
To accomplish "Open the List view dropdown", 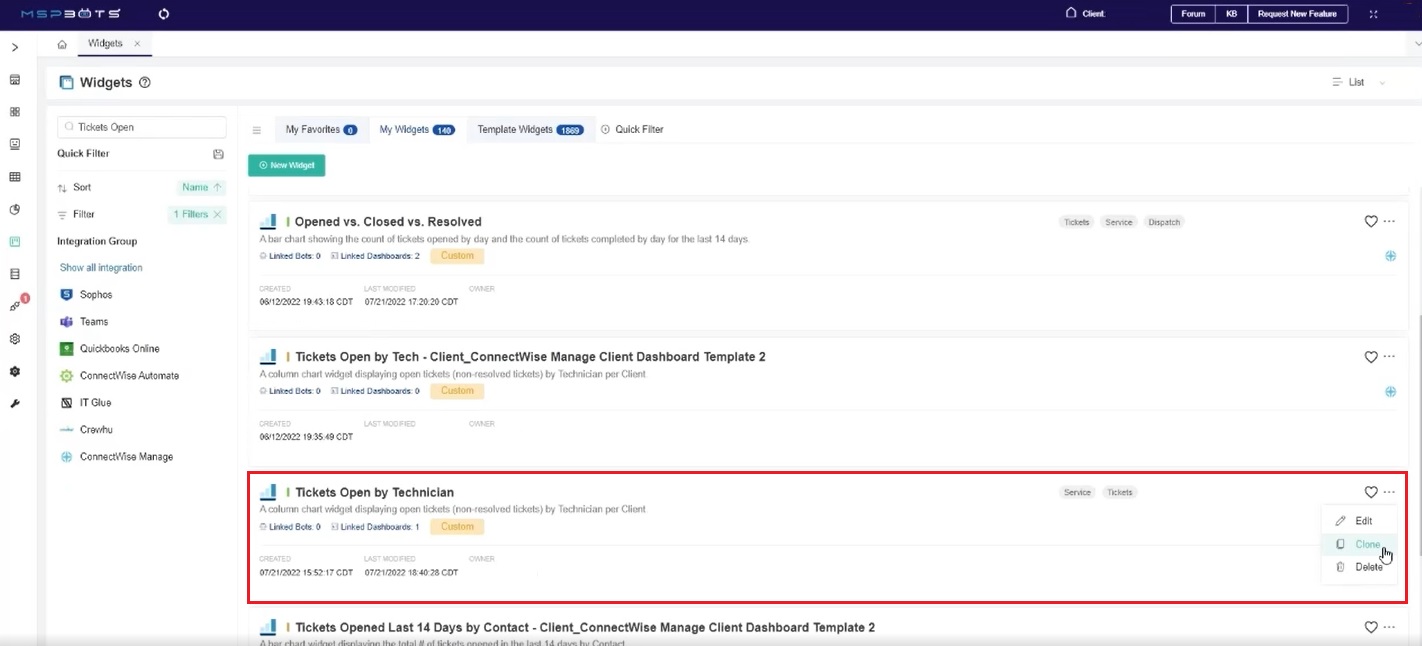I will click(x=1356, y=82).
